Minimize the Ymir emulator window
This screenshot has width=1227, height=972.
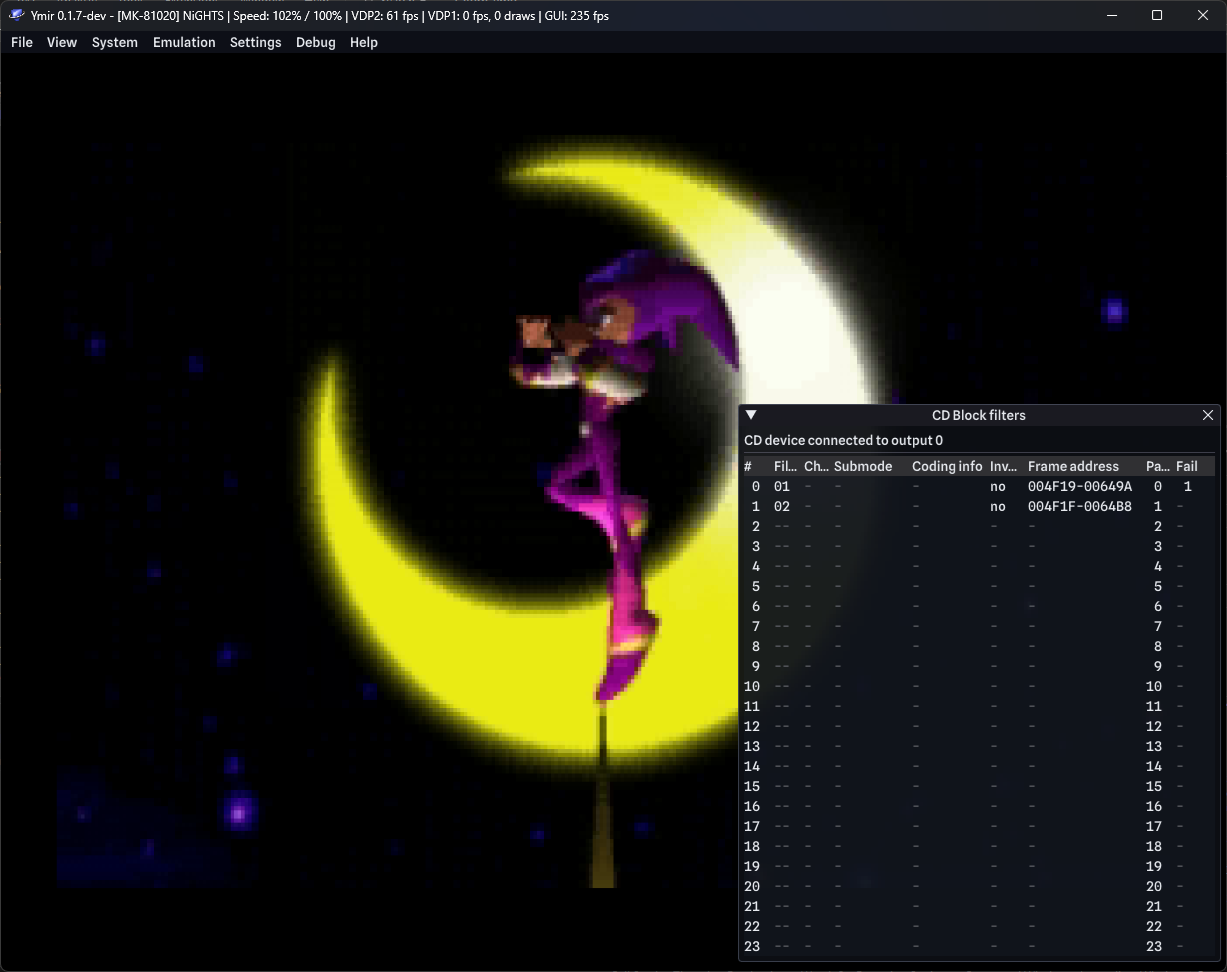1113,15
